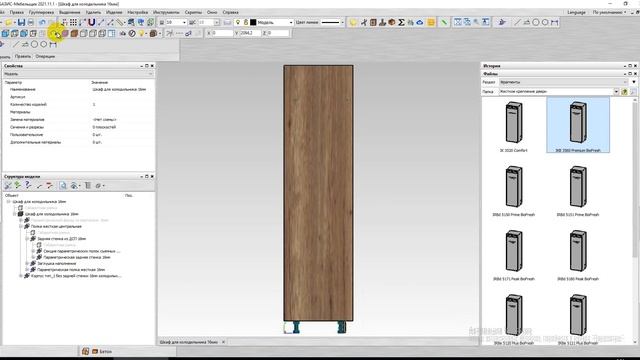
Task: Click the first blue 3D cube view icon
Action: pyautogui.click(x=5, y=33)
